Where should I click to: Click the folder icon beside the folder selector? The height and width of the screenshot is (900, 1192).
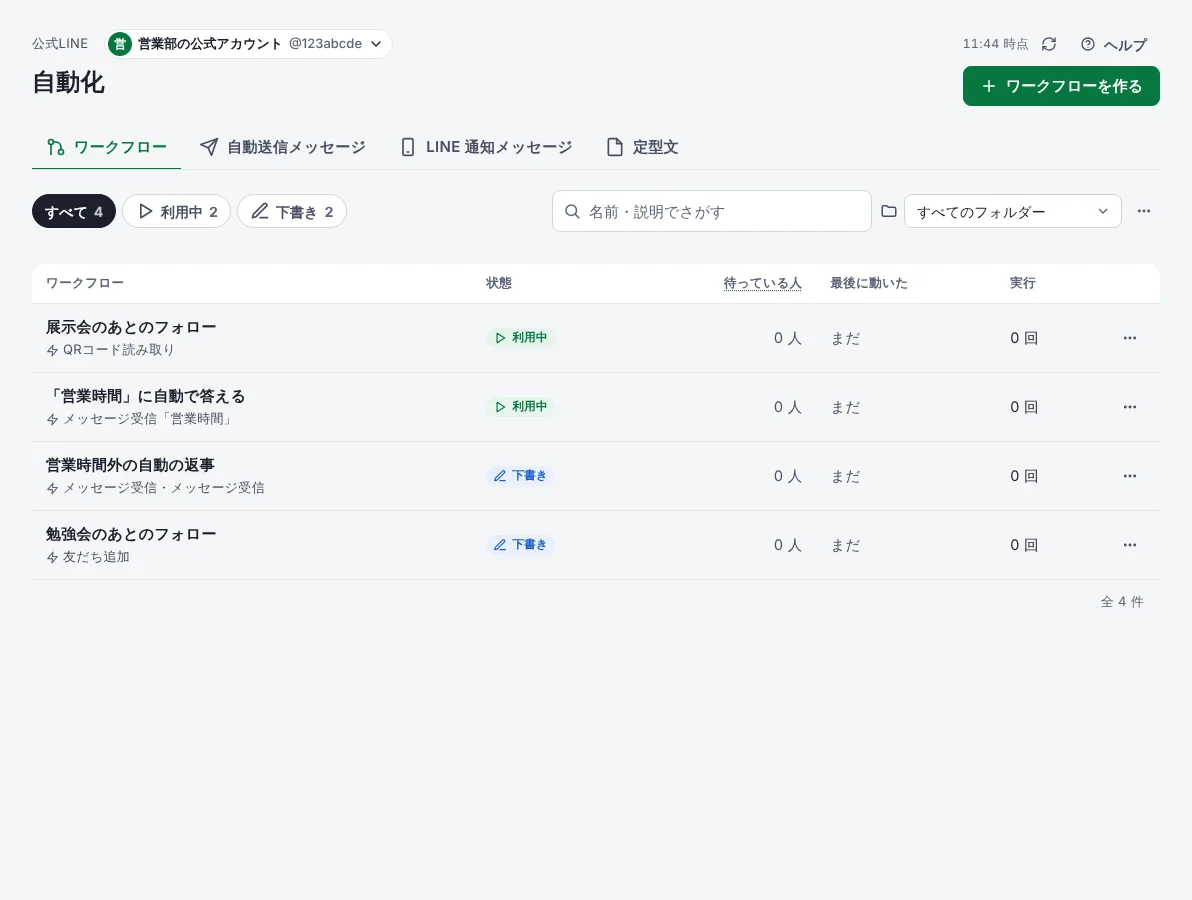pos(889,211)
